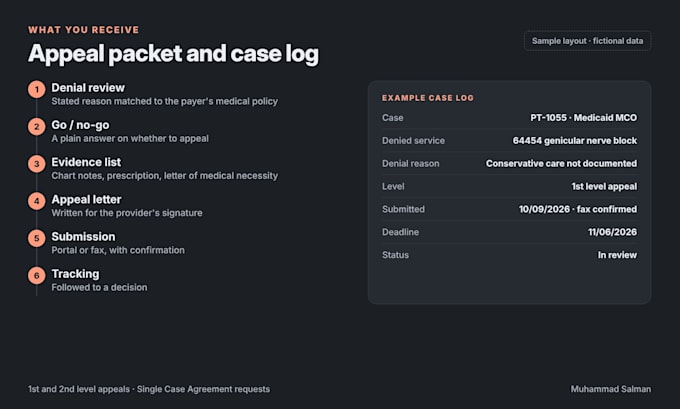Click the 'Muhammad Salman' footer name
Image resolution: width=680 pixels, height=409 pixels.
(611, 389)
